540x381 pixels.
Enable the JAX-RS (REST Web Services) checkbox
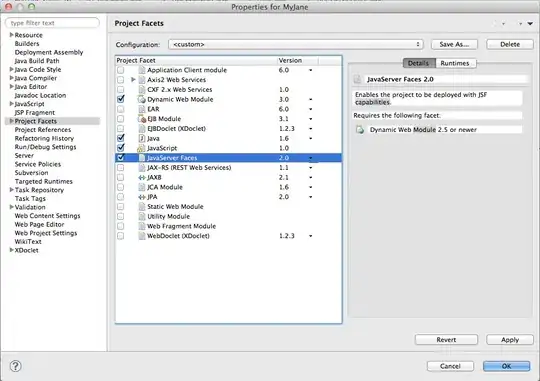(120, 167)
